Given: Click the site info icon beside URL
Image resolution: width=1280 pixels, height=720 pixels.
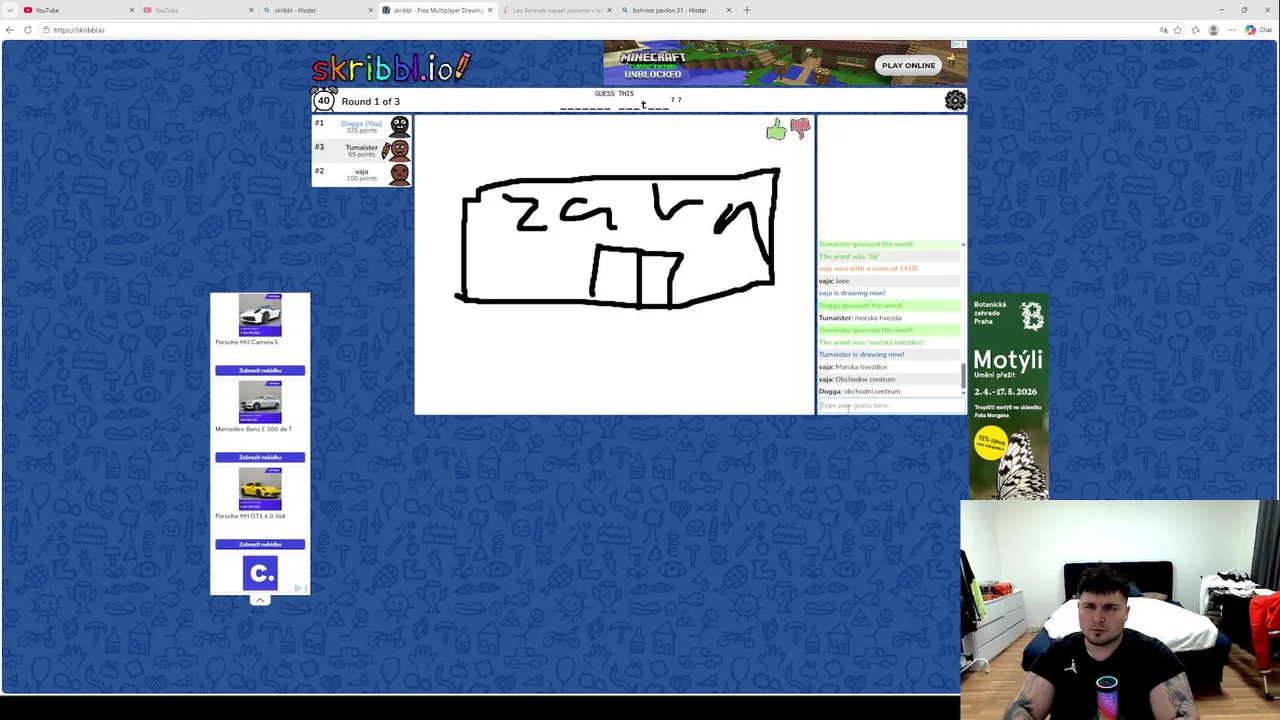Looking at the screenshot, I should tap(46, 30).
